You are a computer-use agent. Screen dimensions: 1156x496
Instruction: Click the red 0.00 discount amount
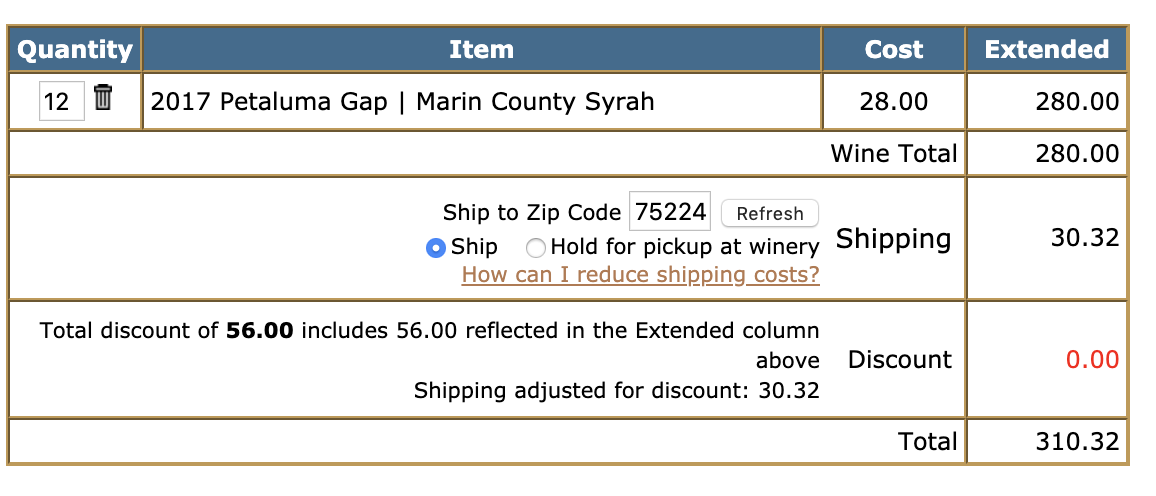(x=1093, y=360)
